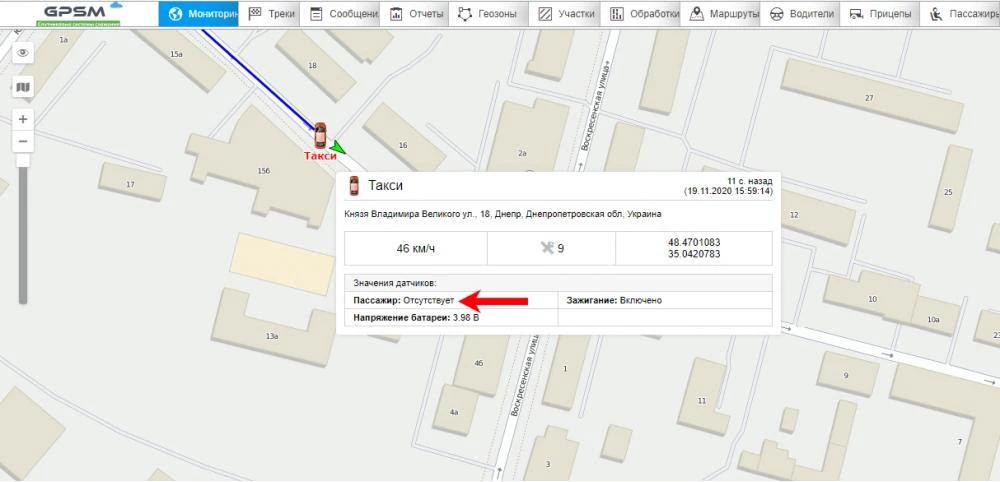
Task: Click the globe icon in Мониторинг tab
Action: tap(175, 13)
